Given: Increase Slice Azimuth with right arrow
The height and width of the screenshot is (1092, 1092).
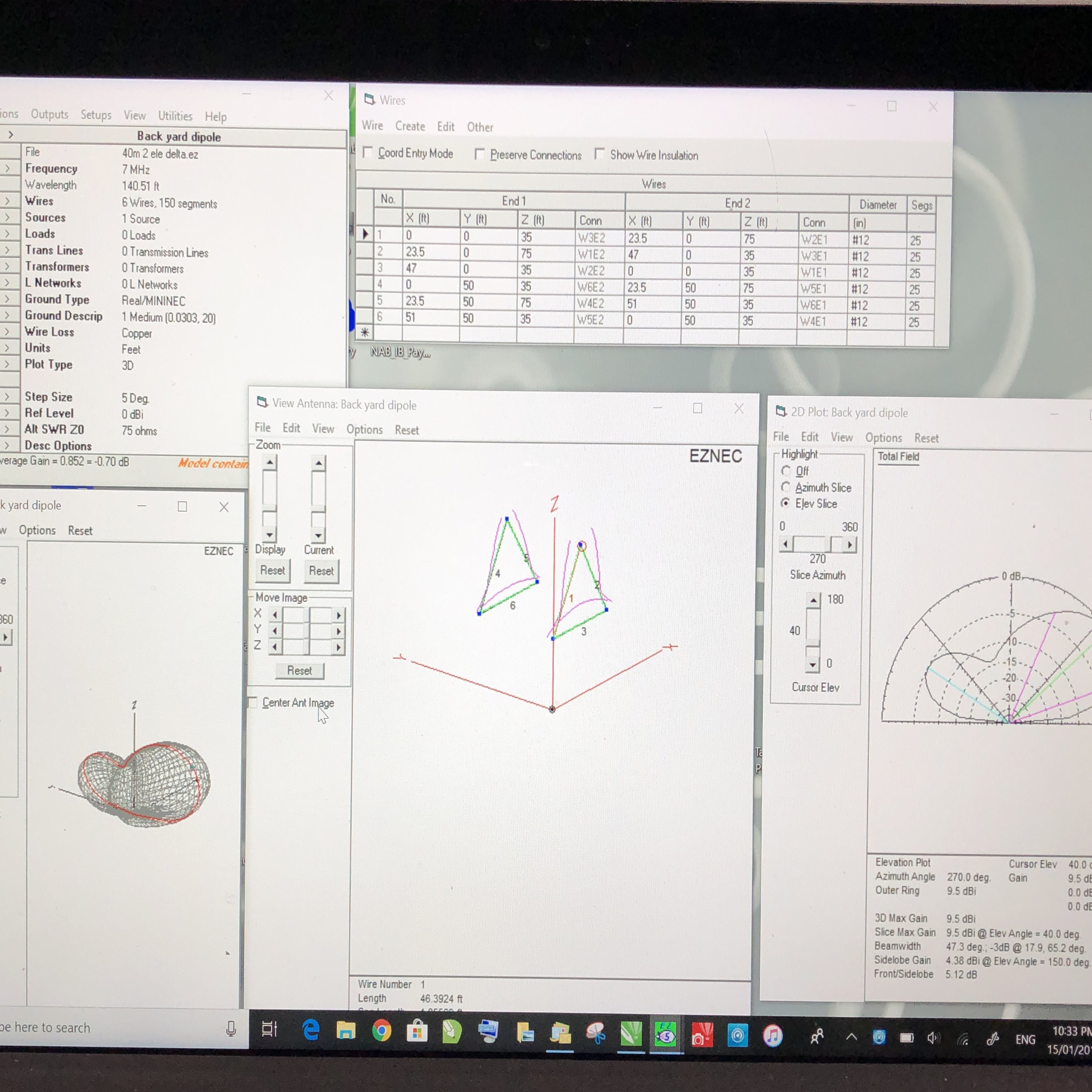Looking at the screenshot, I should click(850, 545).
